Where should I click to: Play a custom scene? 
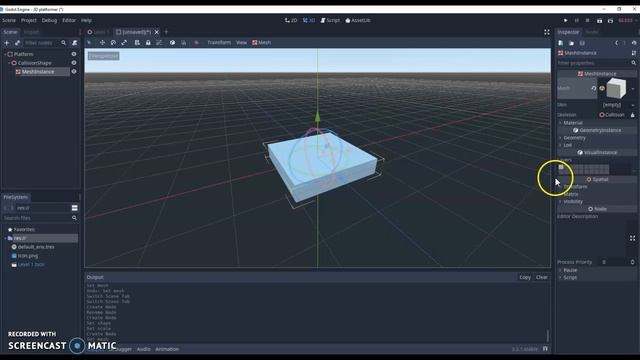(610, 20)
